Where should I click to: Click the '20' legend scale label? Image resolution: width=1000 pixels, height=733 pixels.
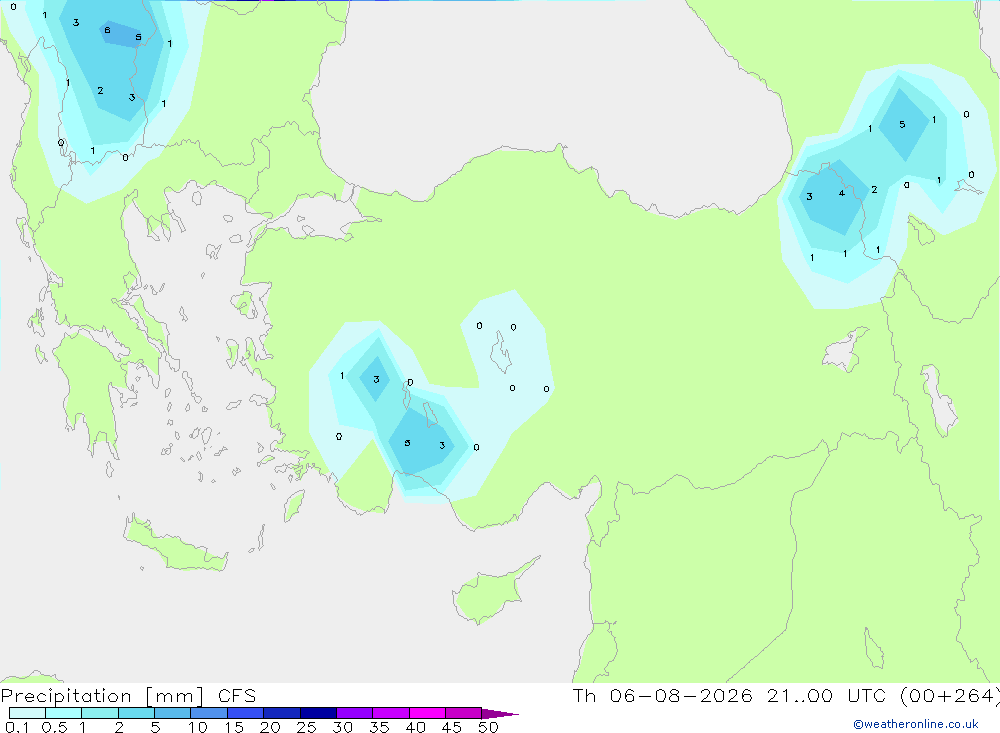point(270,727)
